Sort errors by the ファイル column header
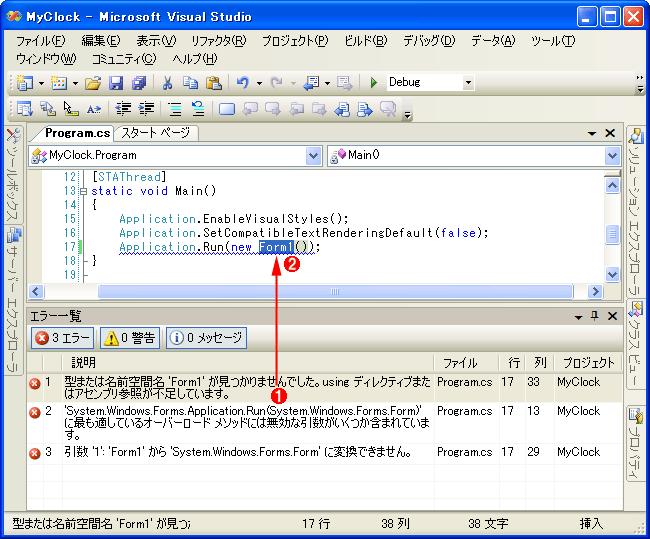This screenshot has width=650, height=539. tap(466, 363)
